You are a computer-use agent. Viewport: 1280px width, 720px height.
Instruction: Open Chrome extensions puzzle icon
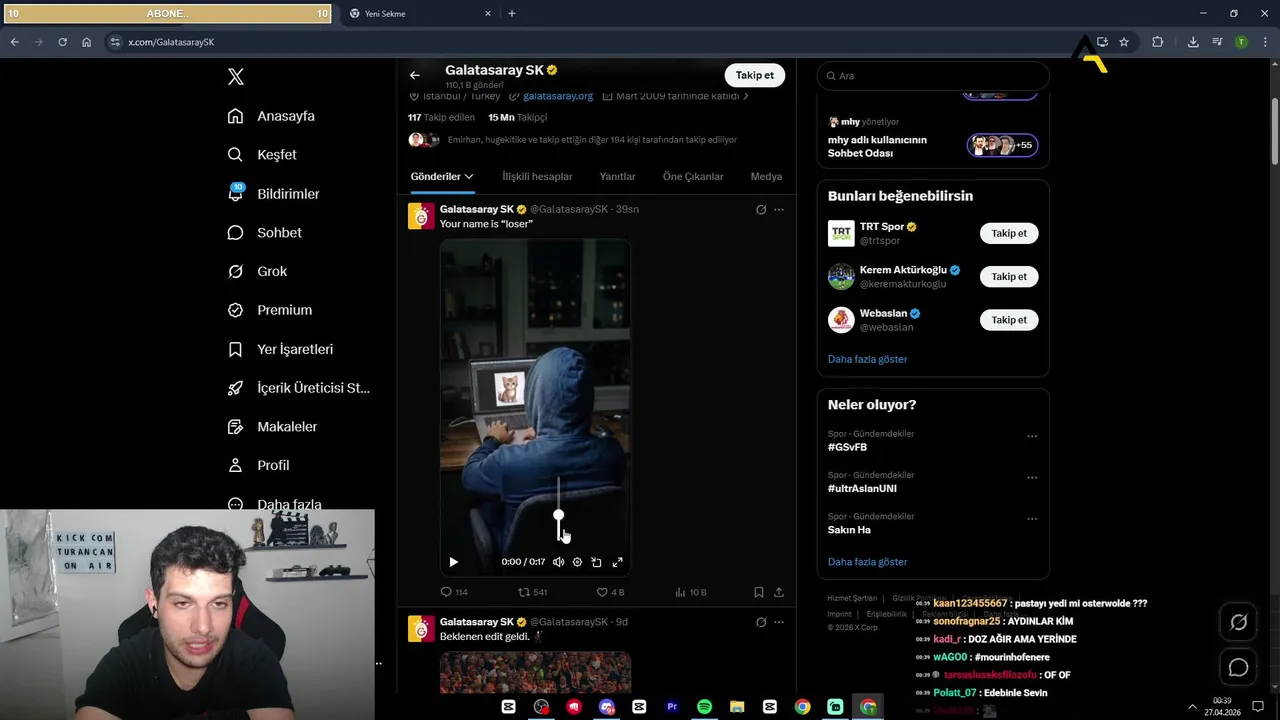pos(1158,42)
